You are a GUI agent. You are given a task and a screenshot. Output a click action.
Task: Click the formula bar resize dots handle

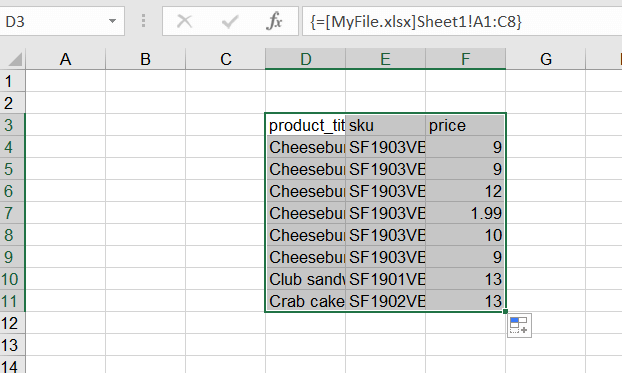click(x=143, y=21)
